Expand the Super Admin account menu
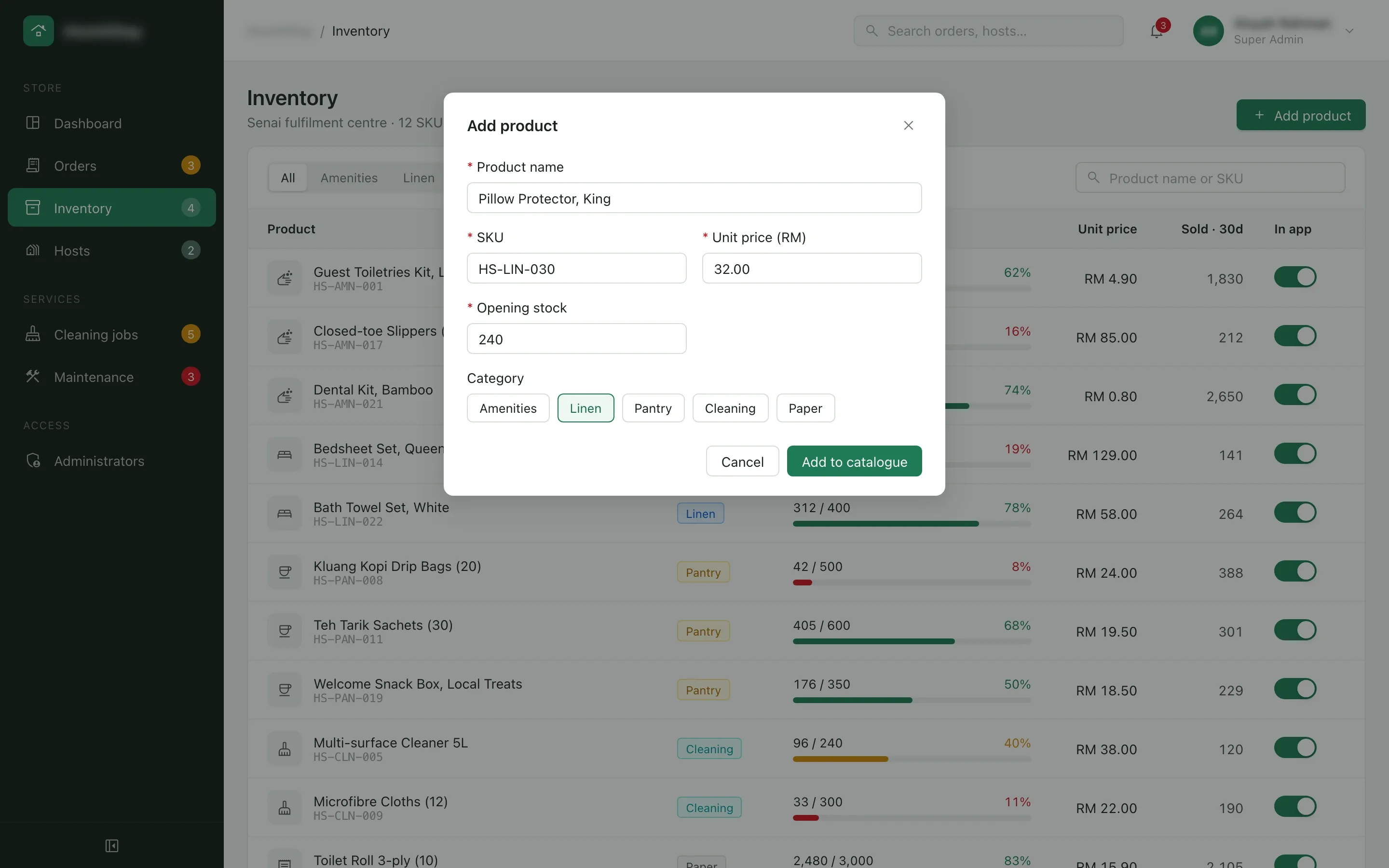Viewport: 1389px width, 868px height. 1349,31
